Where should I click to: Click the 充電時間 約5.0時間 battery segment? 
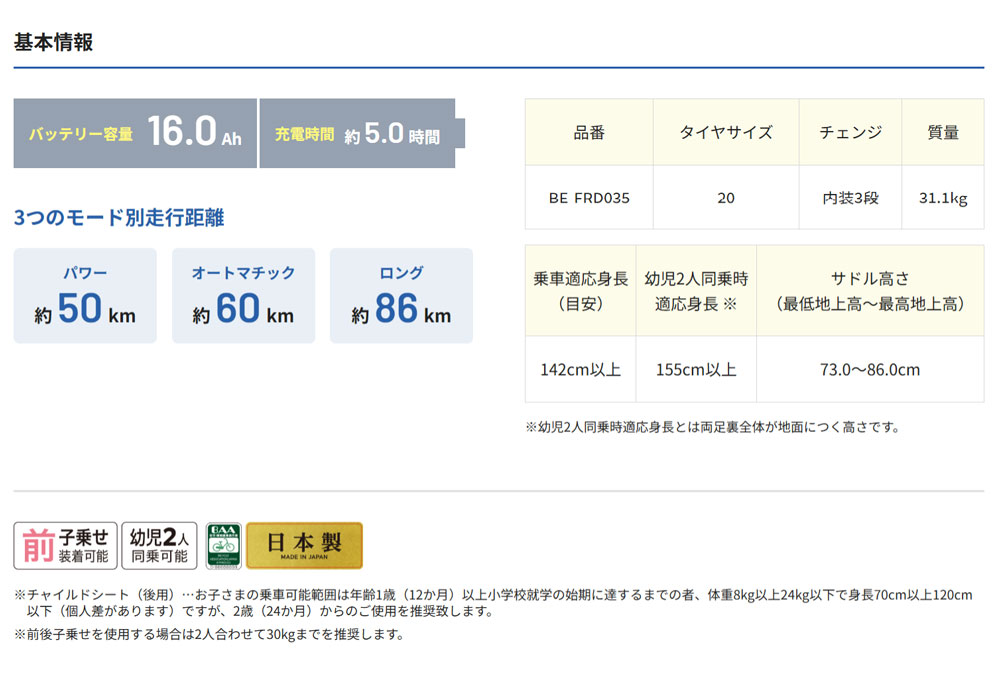point(357,133)
